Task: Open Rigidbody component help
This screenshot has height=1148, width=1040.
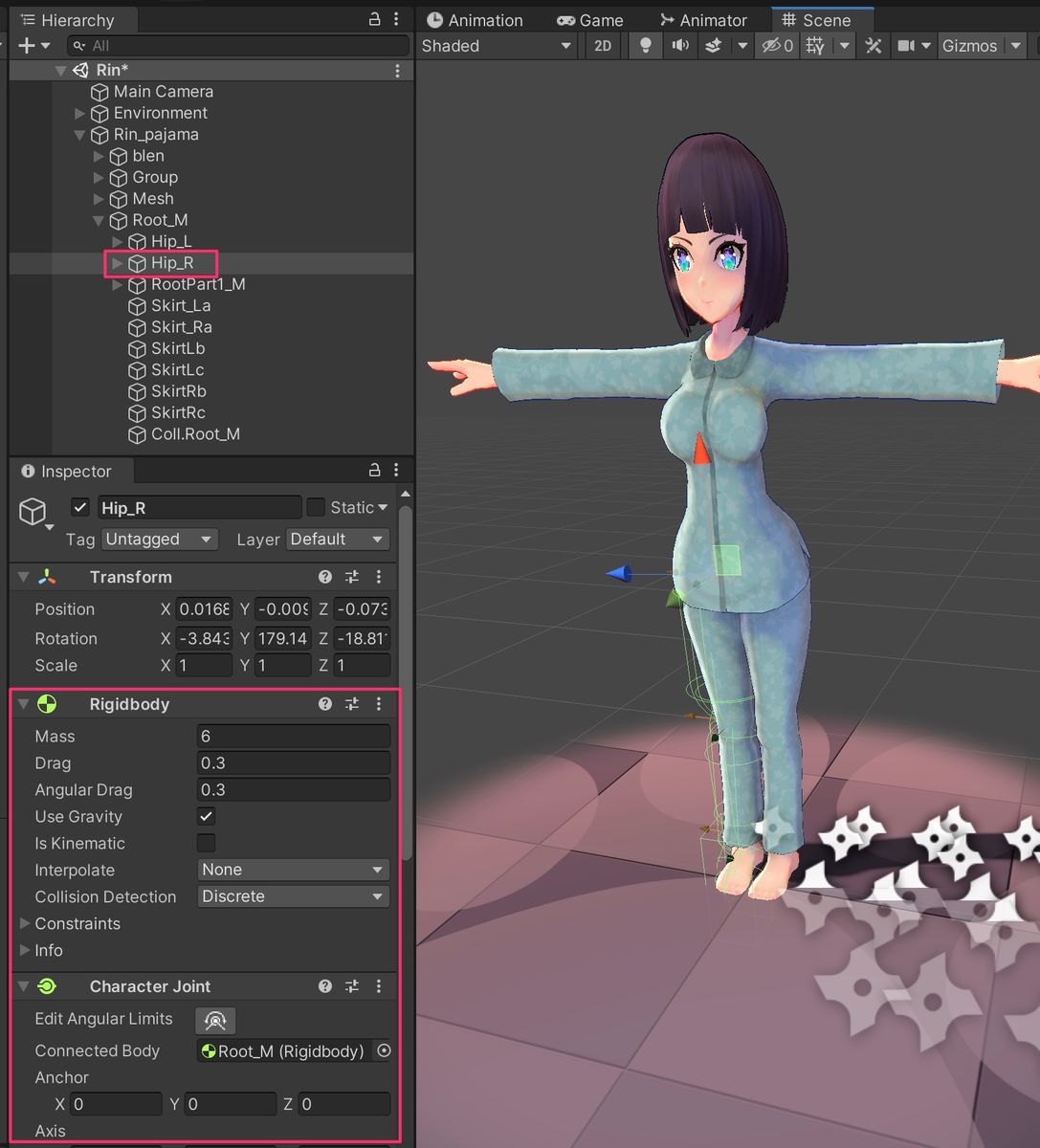Action: (x=325, y=704)
